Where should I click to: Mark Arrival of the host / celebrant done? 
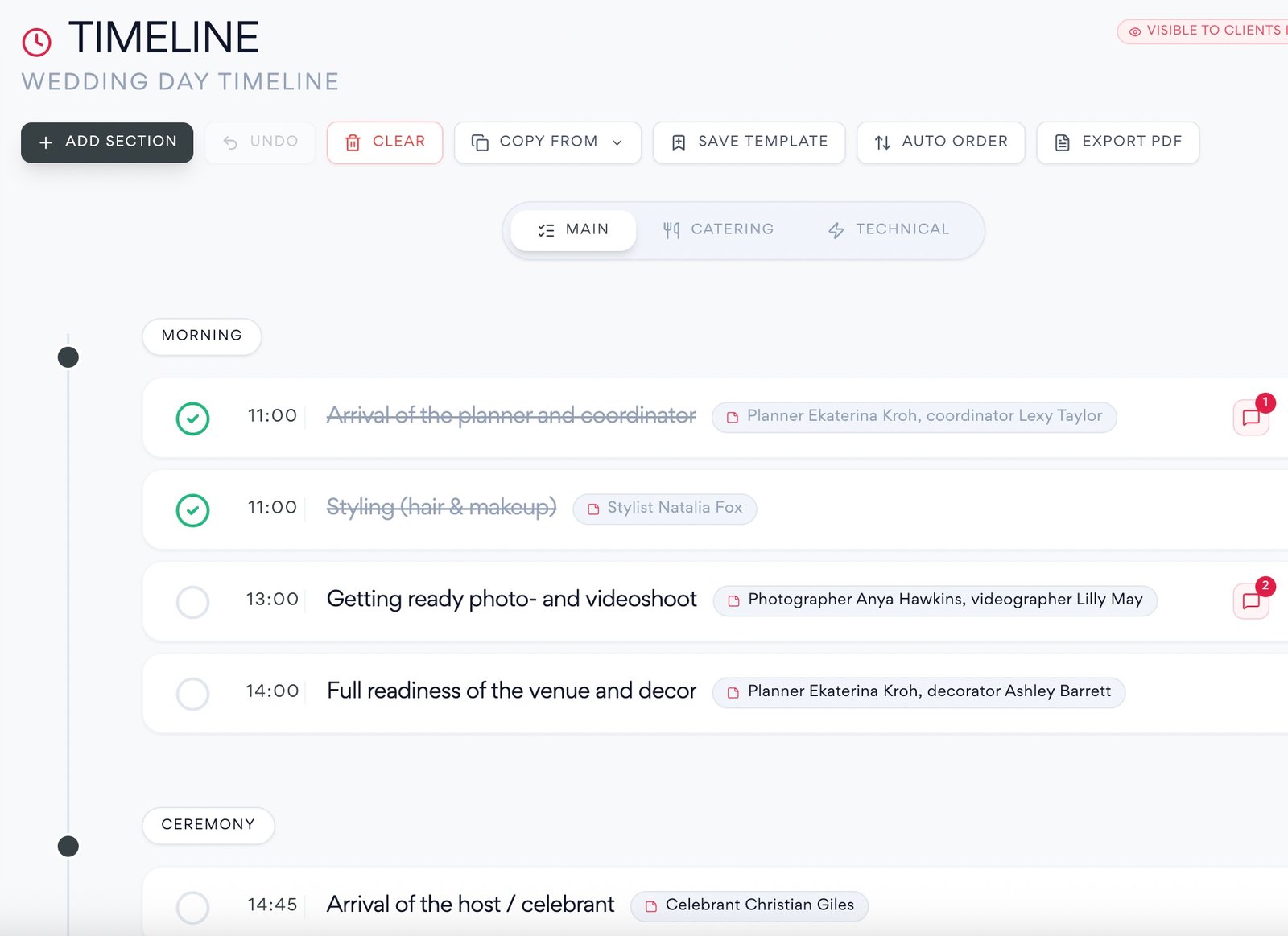(x=193, y=907)
